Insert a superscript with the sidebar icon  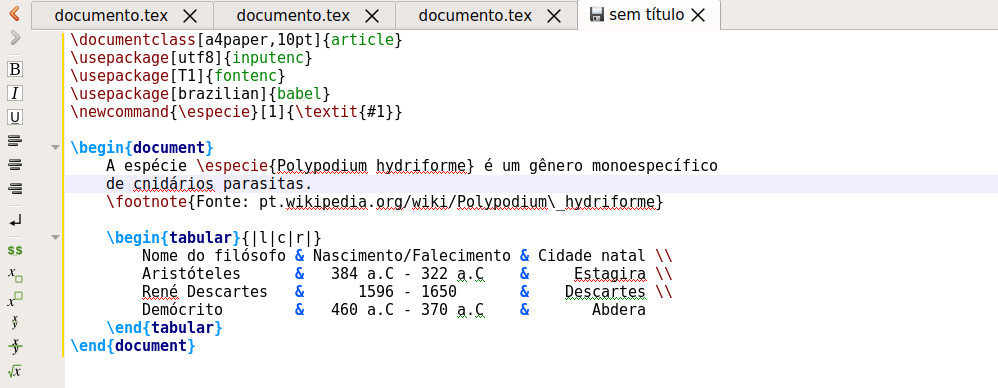point(15,299)
